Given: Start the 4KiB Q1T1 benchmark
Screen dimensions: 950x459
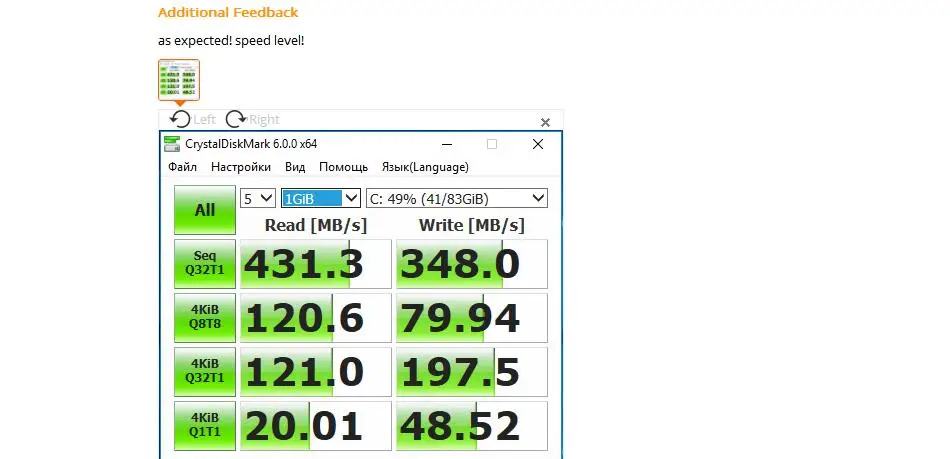Looking at the screenshot, I should pos(205,426).
